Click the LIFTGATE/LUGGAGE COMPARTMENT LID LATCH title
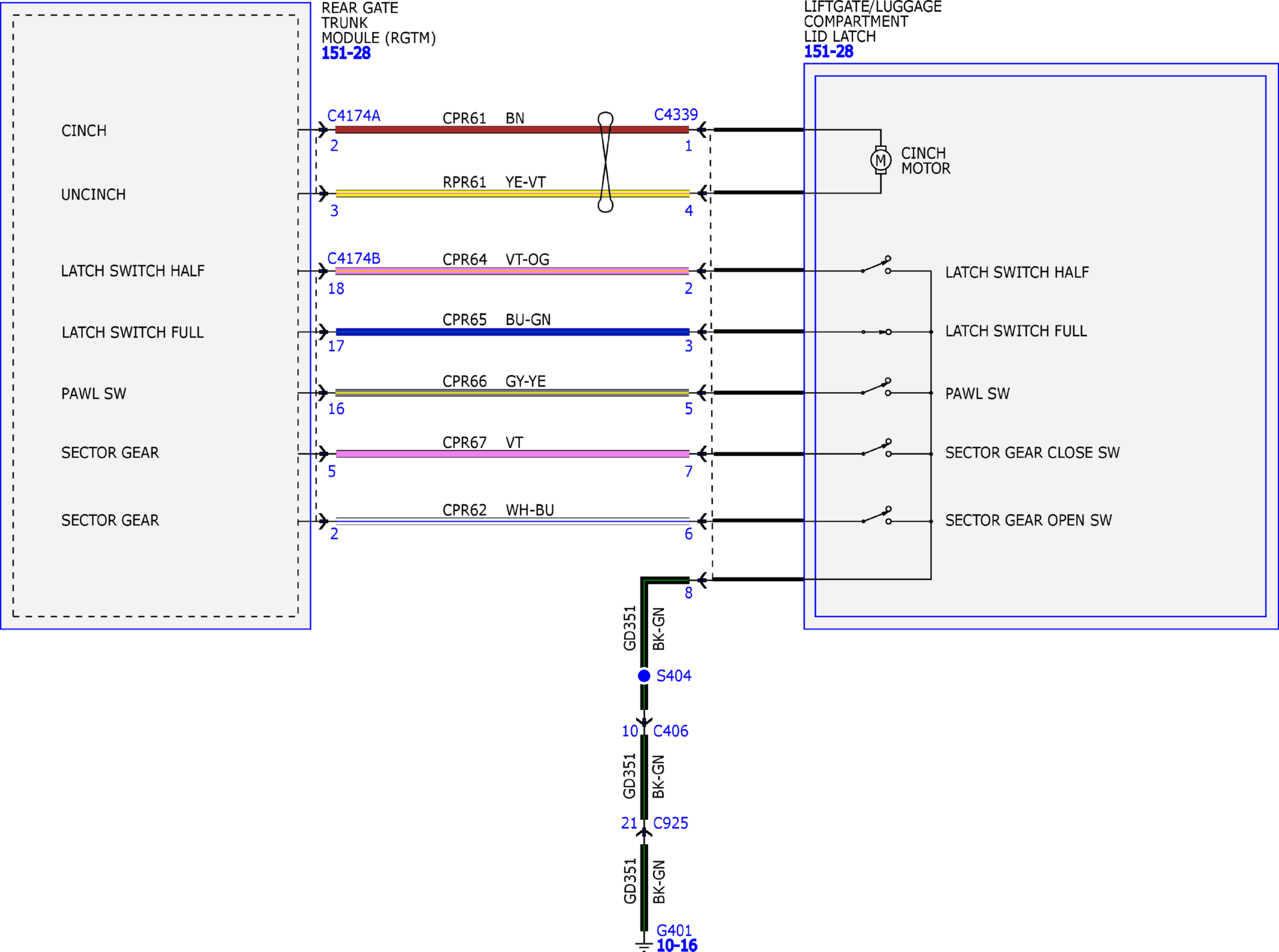This screenshot has width=1279, height=952. point(873,22)
